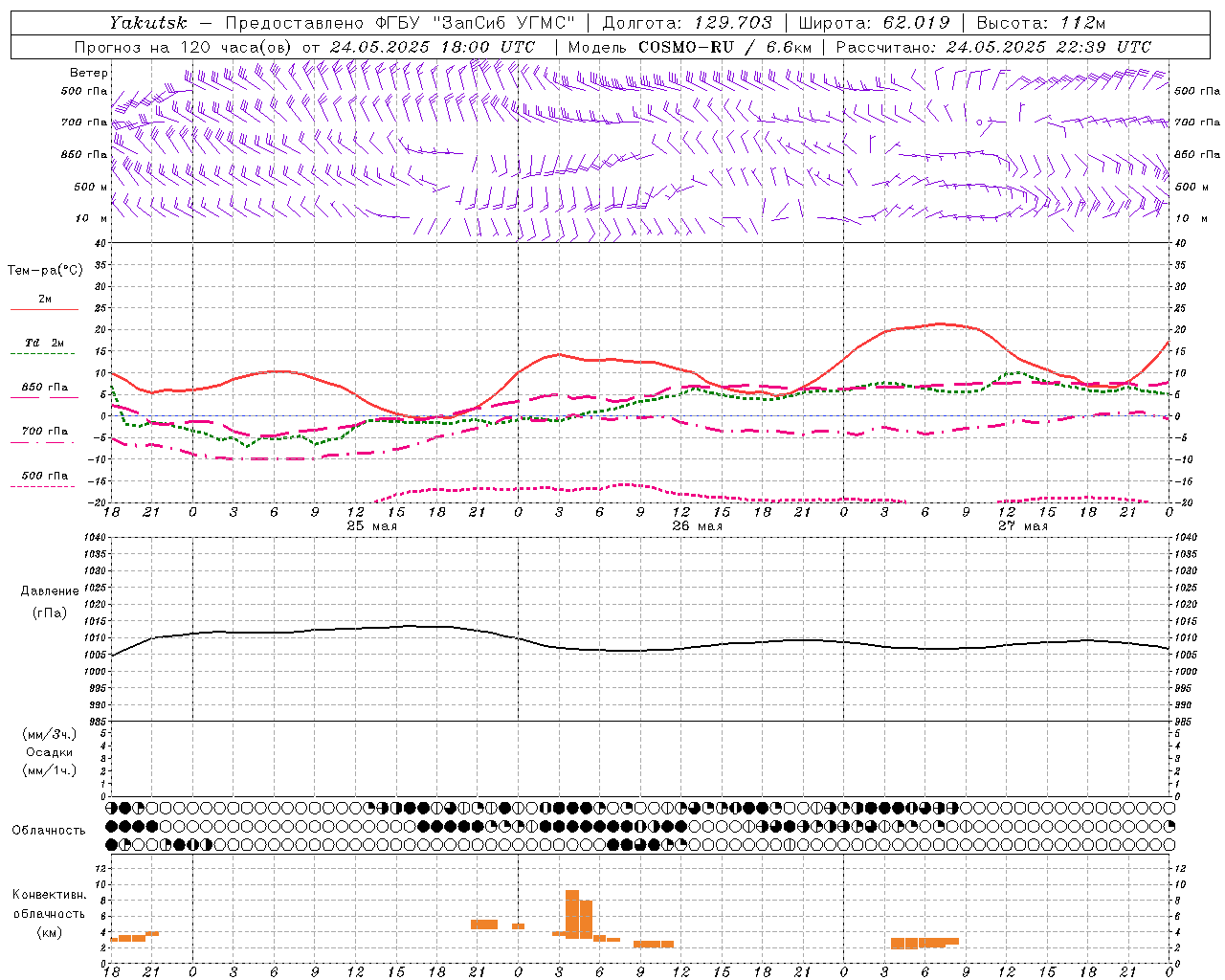Click the longitude value 129.703
This screenshot has height=980, width=1225.
point(732,22)
